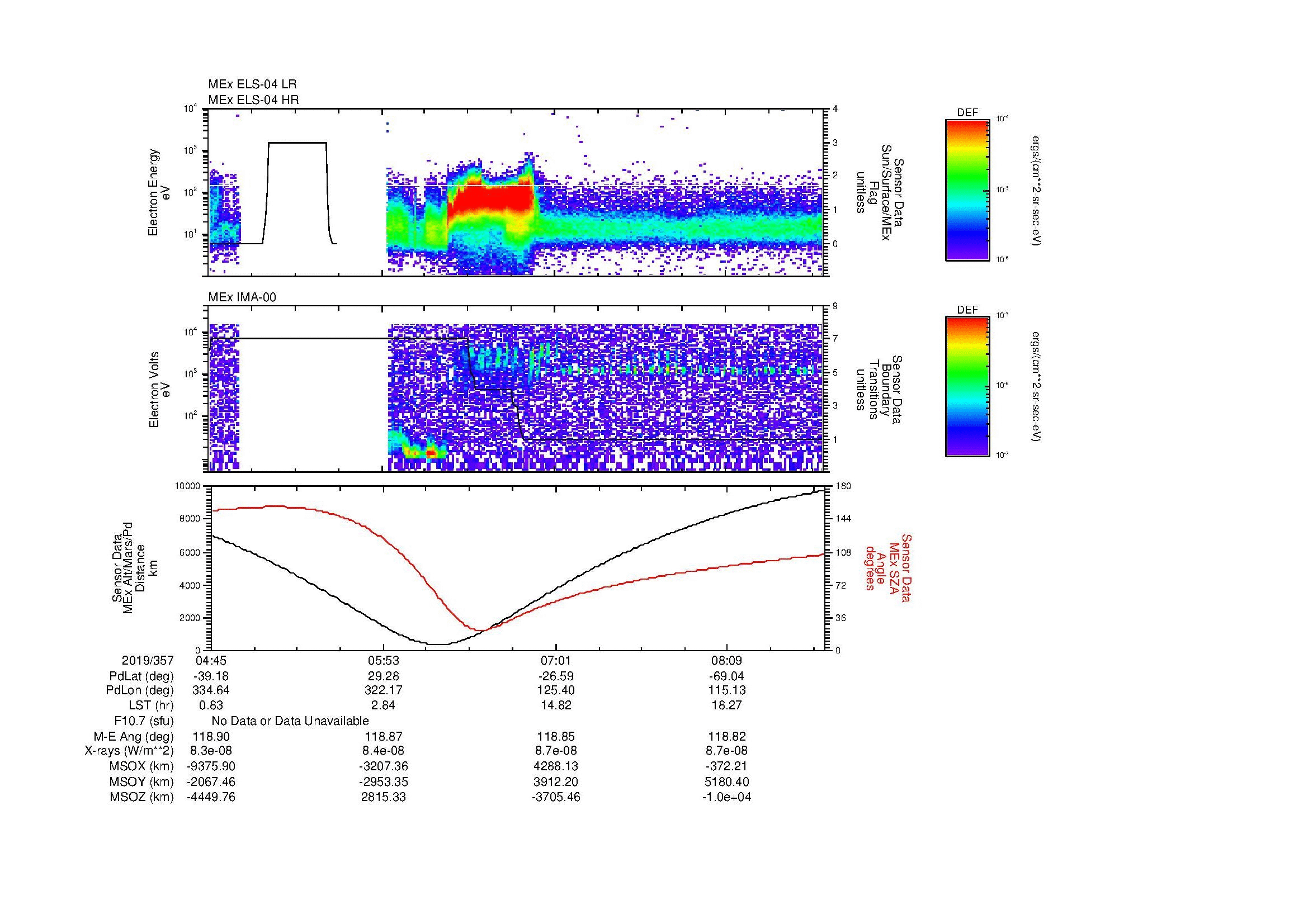Click the 'PdLat (deg)' row label
Image resolution: width=1308 pixels, height=924 pixels.
tap(141, 676)
